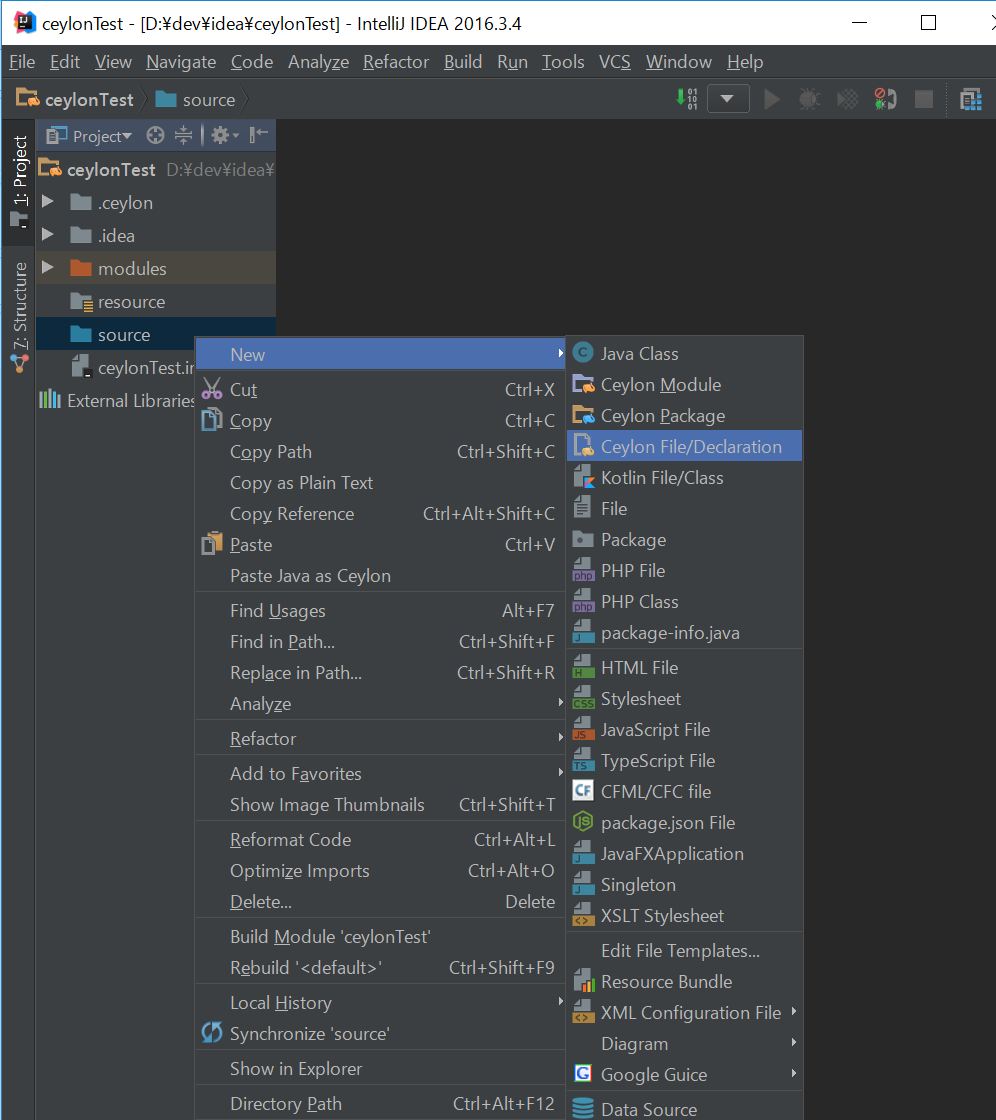Open the New submenu in context menu
This screenshot has height=1120, width=996.
[x=380, y=354]
